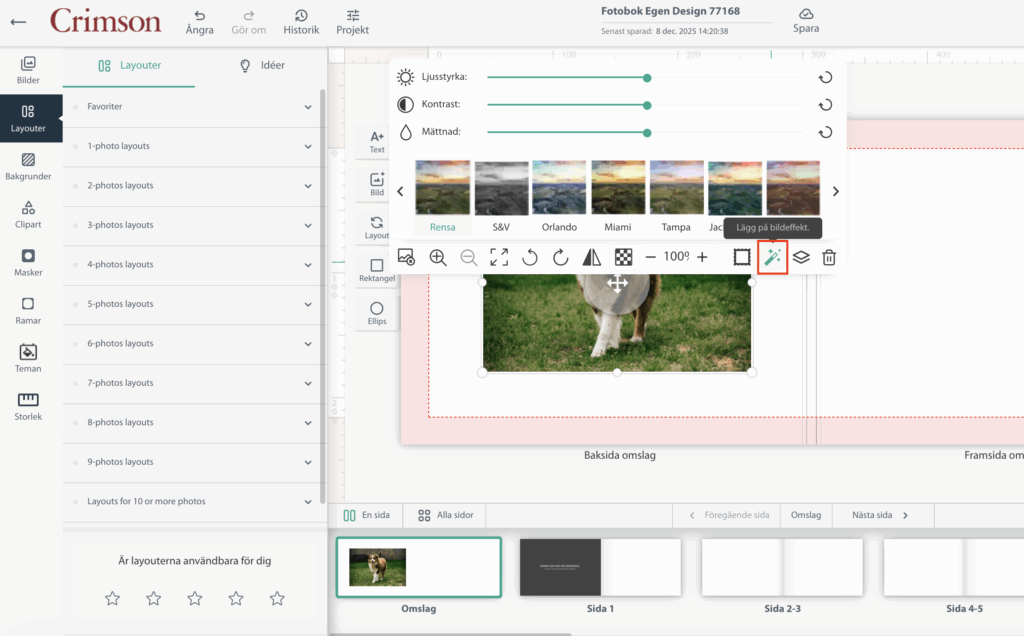Click the fit to frame expand icon

(499, 257)
